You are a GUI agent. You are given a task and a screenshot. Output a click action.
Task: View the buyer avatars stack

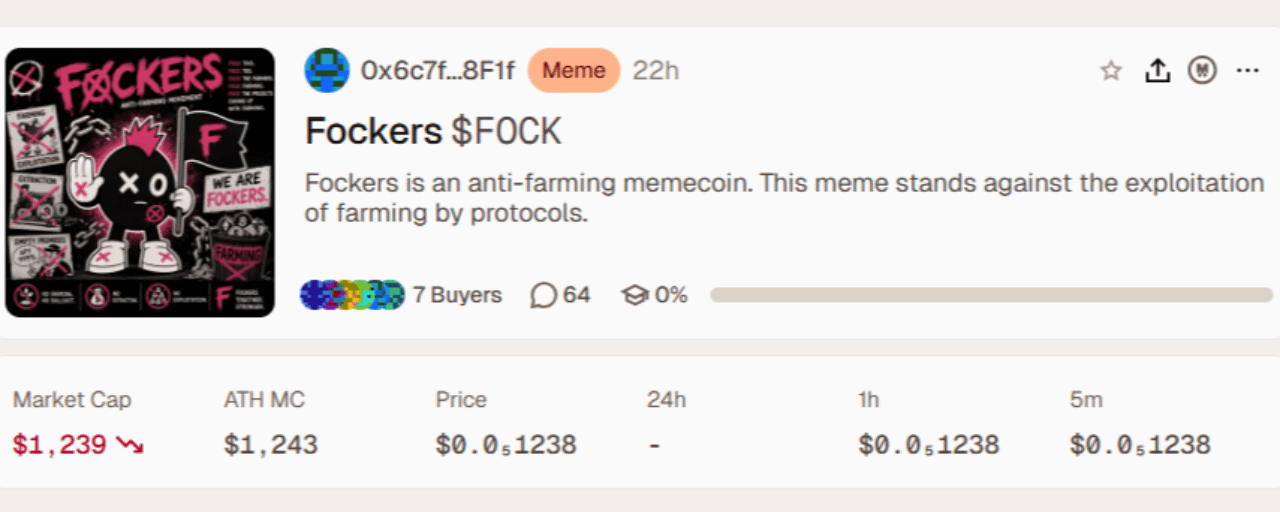click(x=352, y=295)
